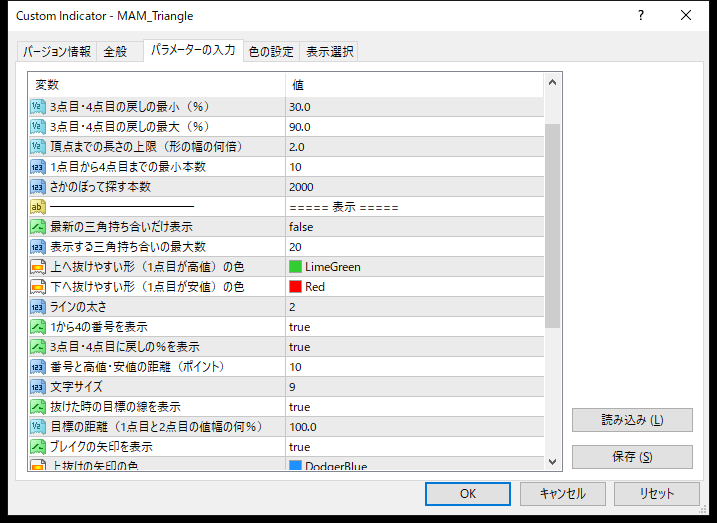The image size is (717, 523).
Task: Click the bool icon beside 3点目・4点目に戻しの%を表示
Action: pos(38,347)
